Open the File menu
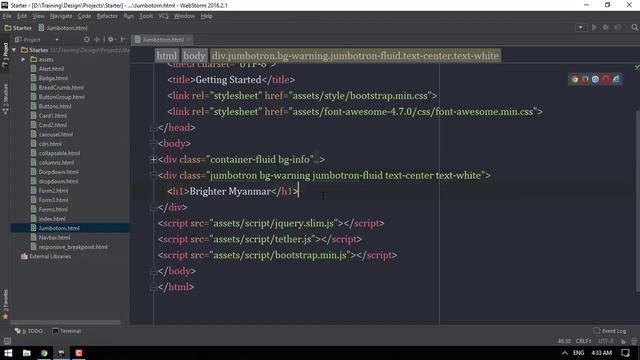This screenshot has width=640, height=360. [7, 16]
